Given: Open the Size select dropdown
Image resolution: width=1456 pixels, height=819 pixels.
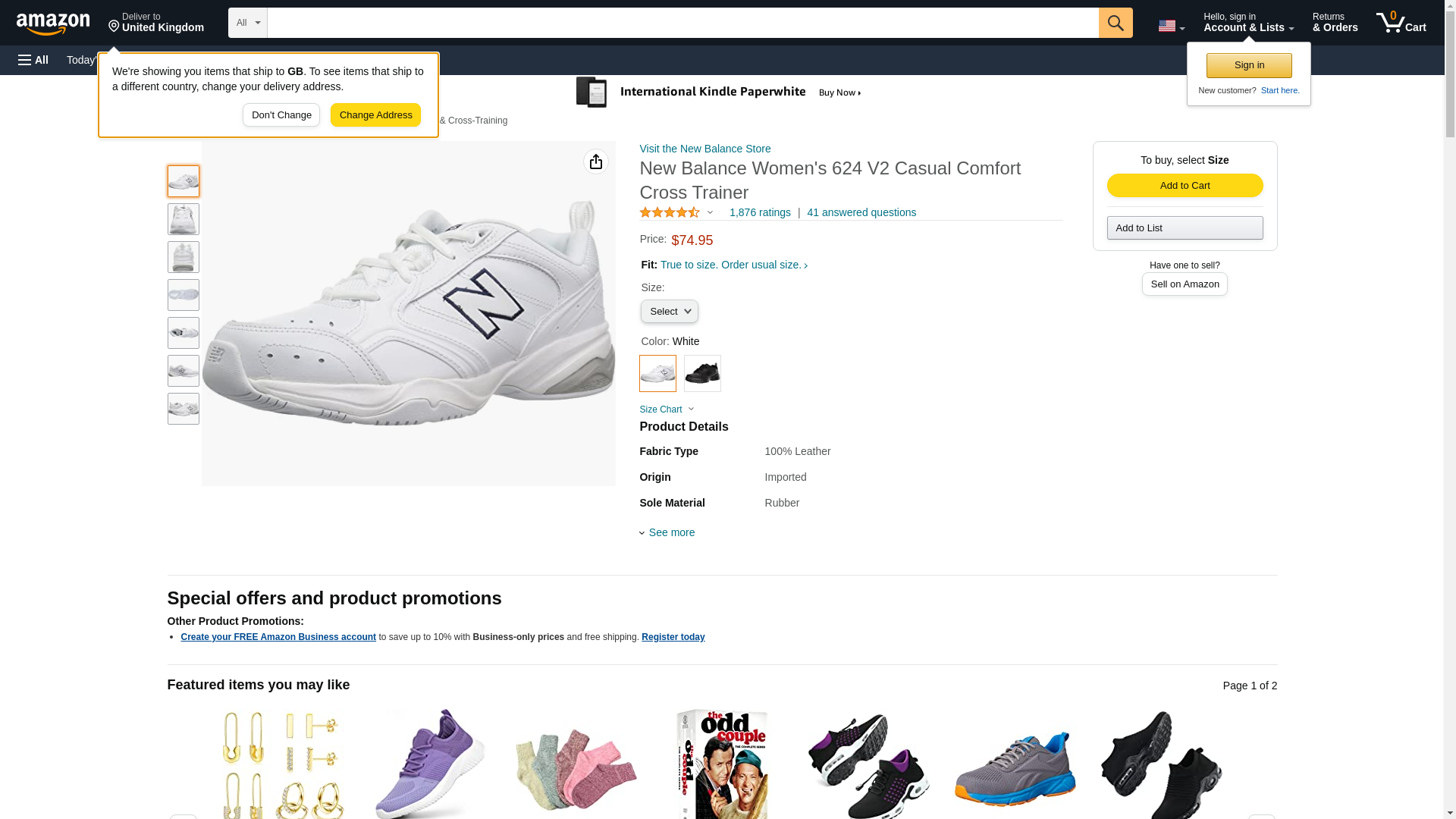Looking at the screenshot, I should 669,312.
